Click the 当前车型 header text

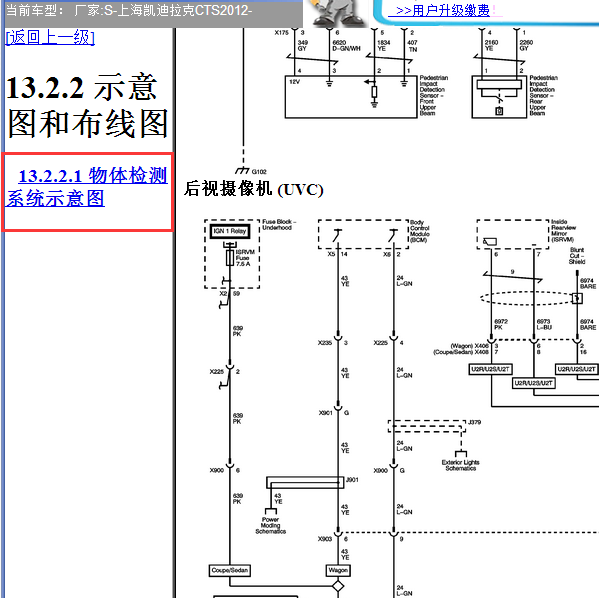tap(129, 10)
